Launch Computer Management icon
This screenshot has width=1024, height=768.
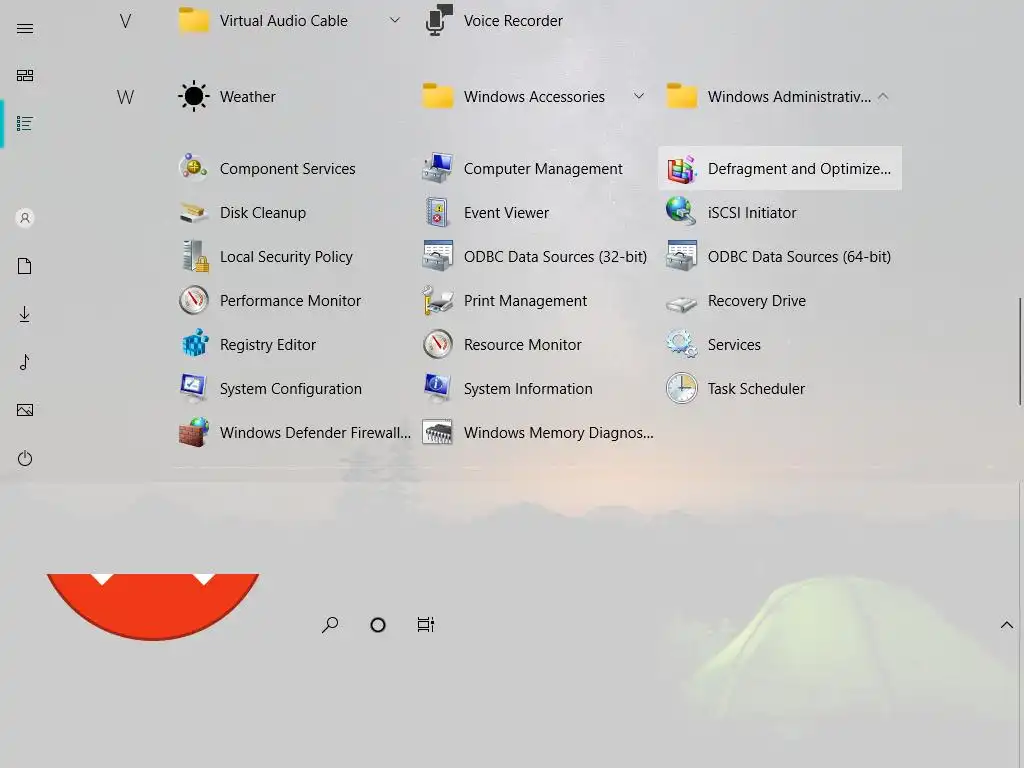(x=438, y=168)
